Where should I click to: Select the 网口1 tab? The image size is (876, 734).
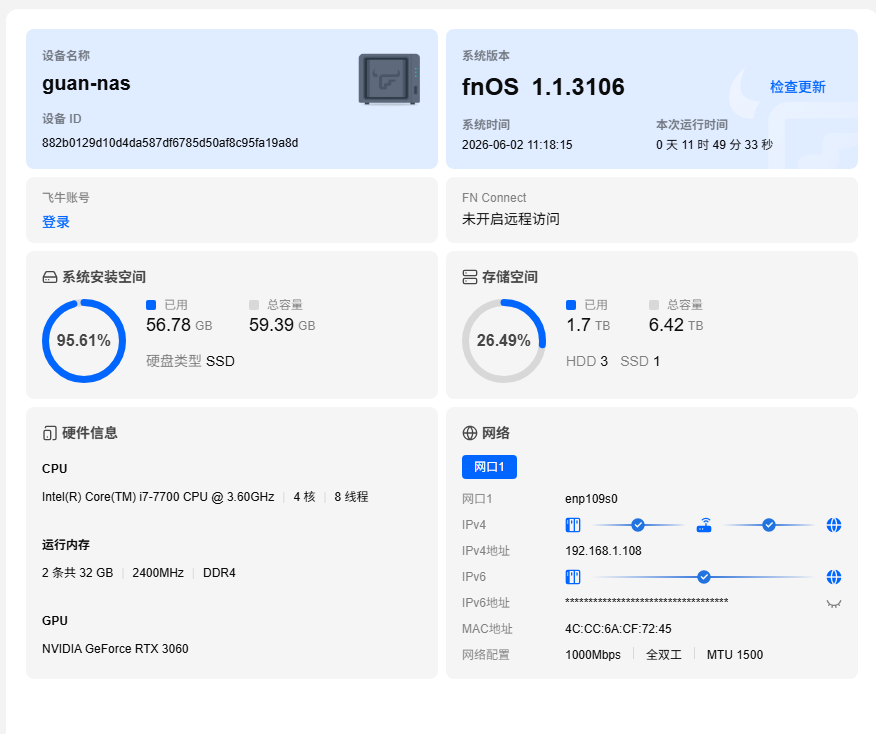pos(489,467)
